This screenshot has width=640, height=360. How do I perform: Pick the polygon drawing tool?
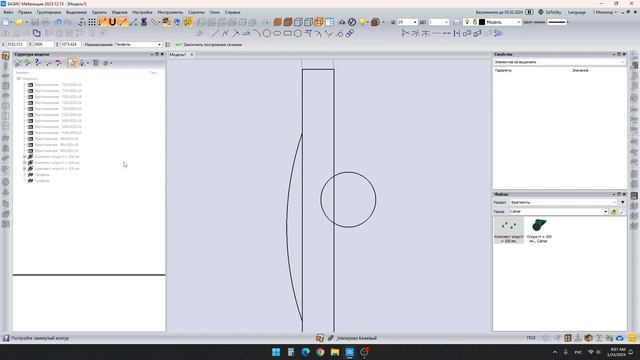click(x=298, y=33)
